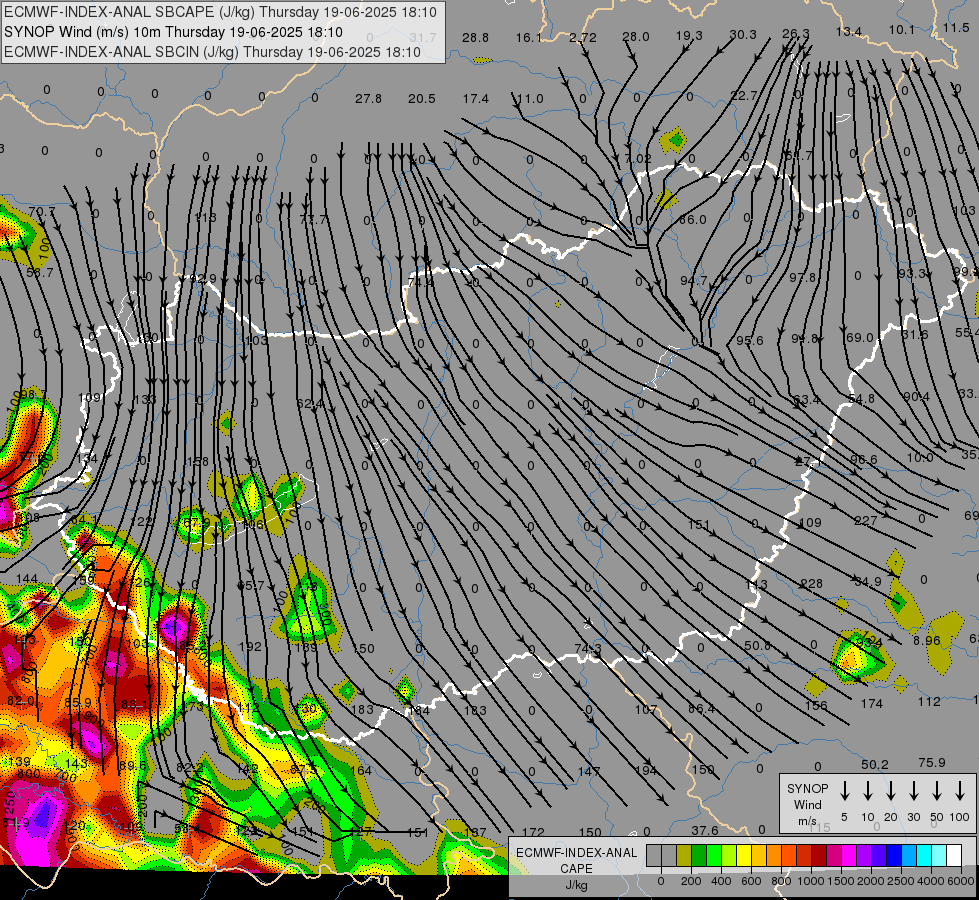Click the '97.8' value on the map

[802, 277]
